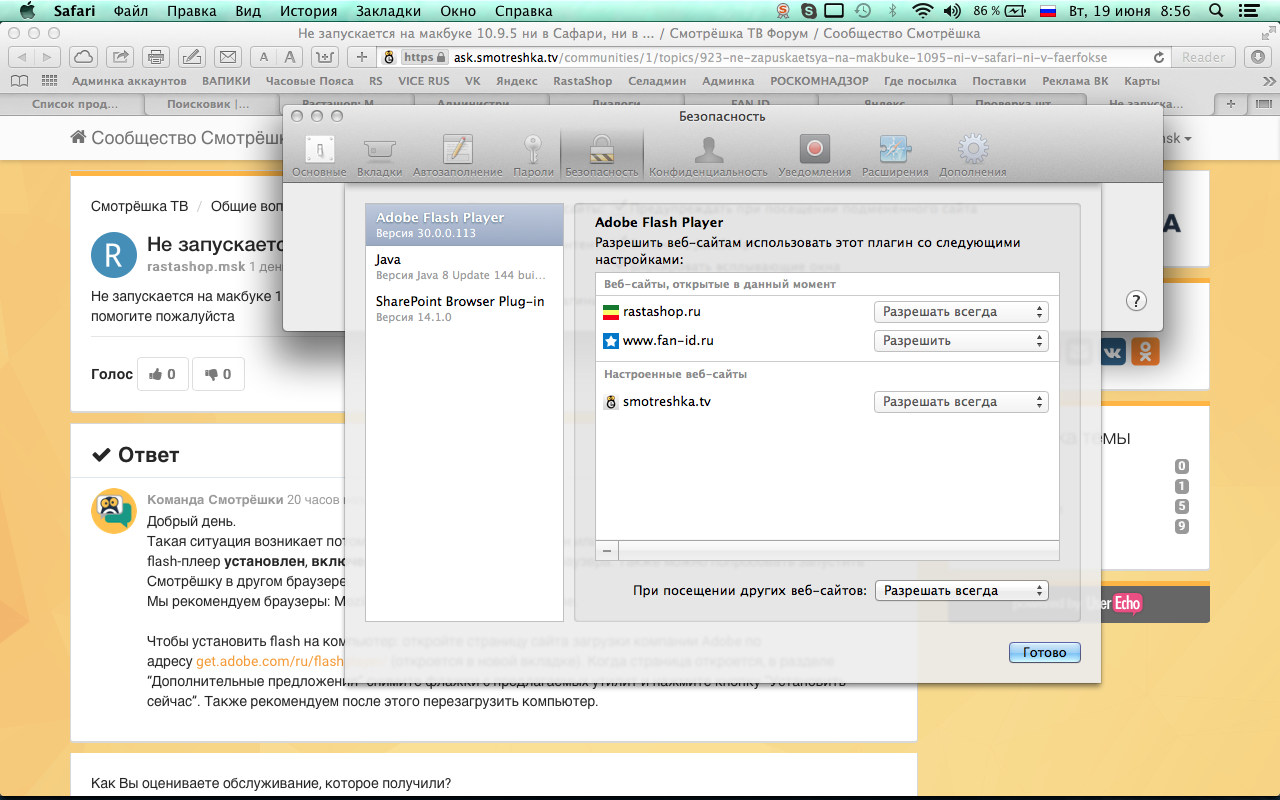The height and width of the screenshot is (800, 1280).
Task: Open the Расширения preferences pane
Action: [894, 155]
